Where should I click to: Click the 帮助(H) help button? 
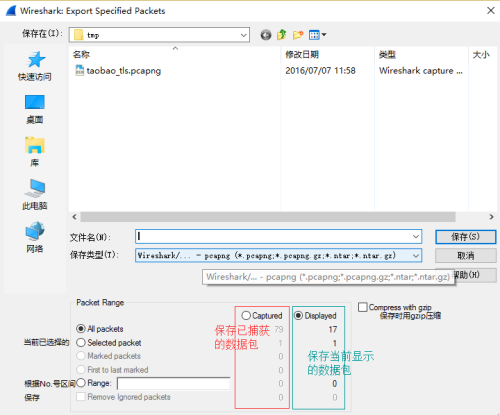tap(475, 275)
